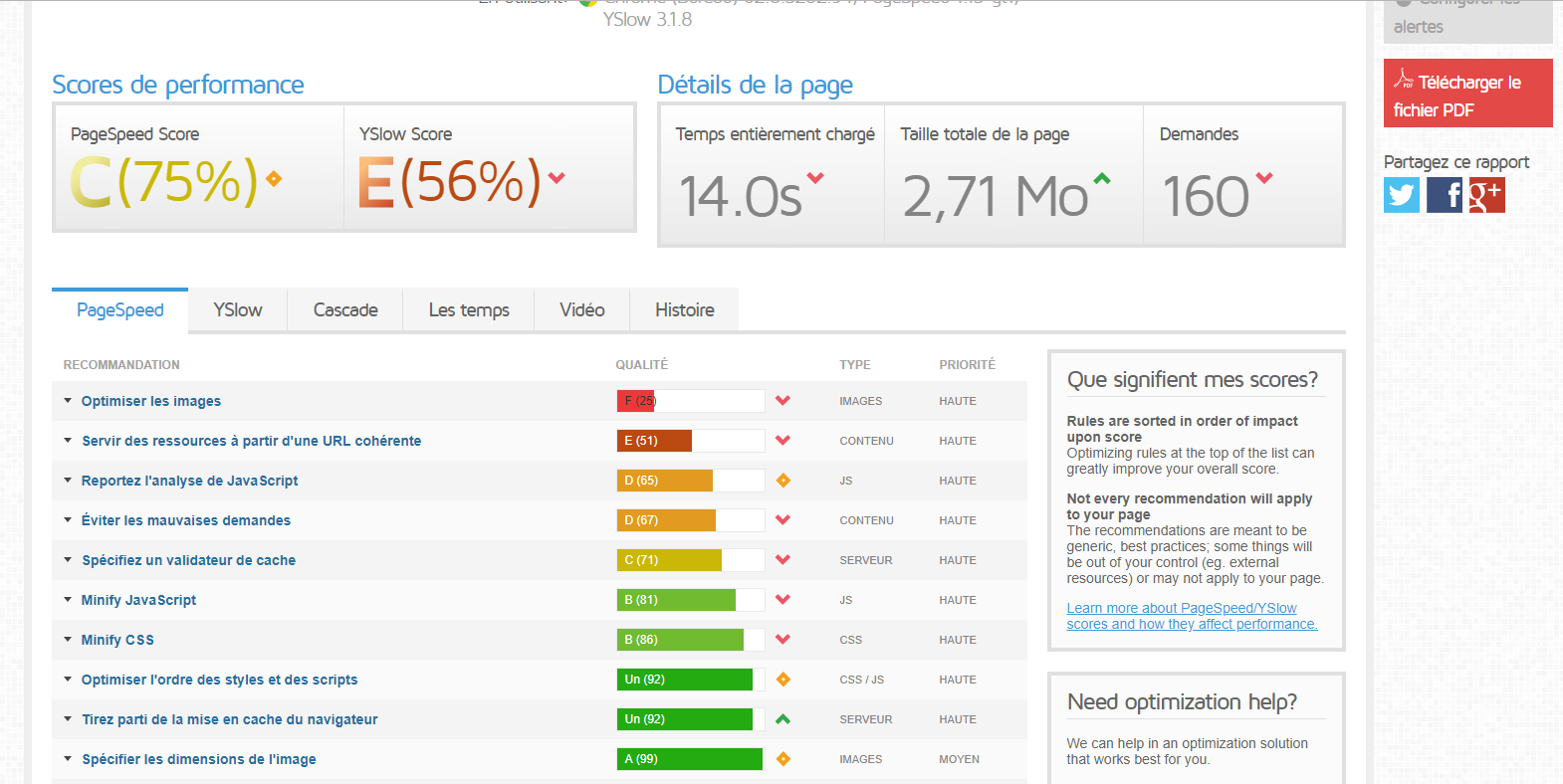
Task: Click the D (65) quality bar
Action: [x=691, y=481]
